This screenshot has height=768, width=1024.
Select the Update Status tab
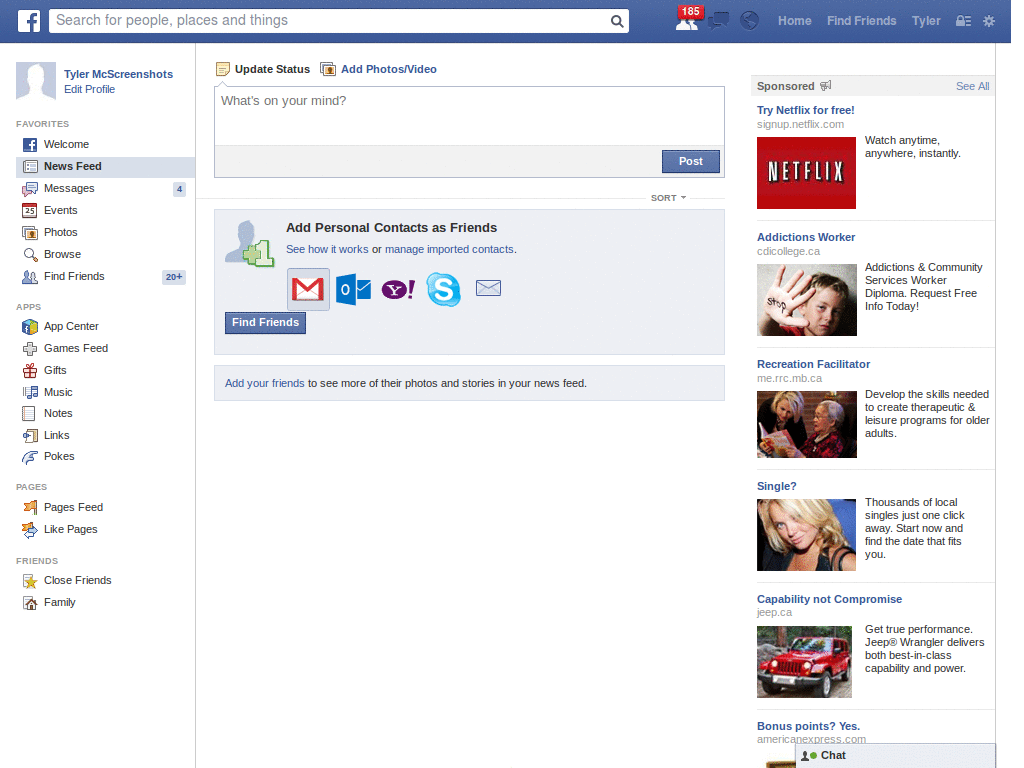263,69
